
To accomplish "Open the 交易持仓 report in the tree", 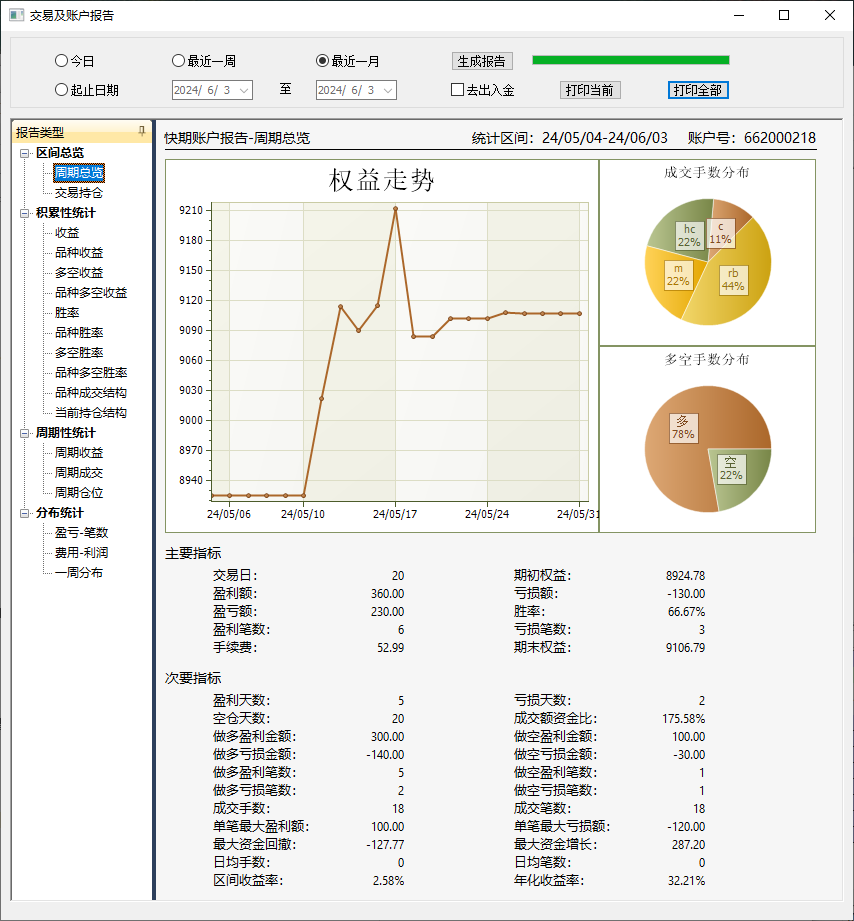I will pyautogui.click(x=79, y=193).
